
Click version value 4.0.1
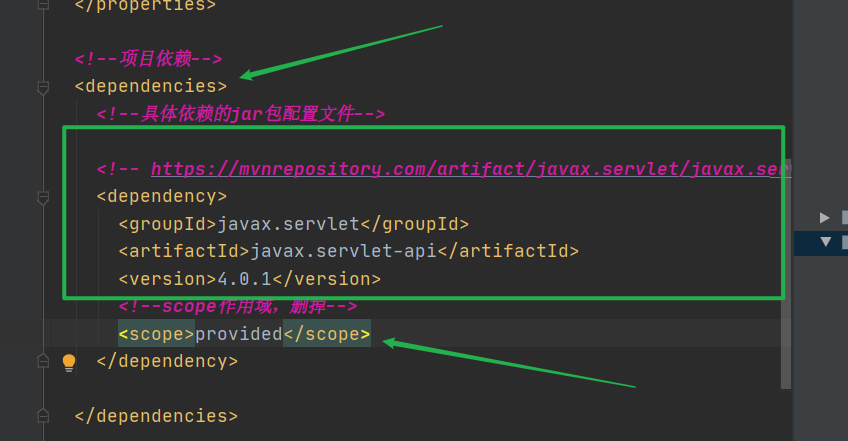click(x=244, y=279)
